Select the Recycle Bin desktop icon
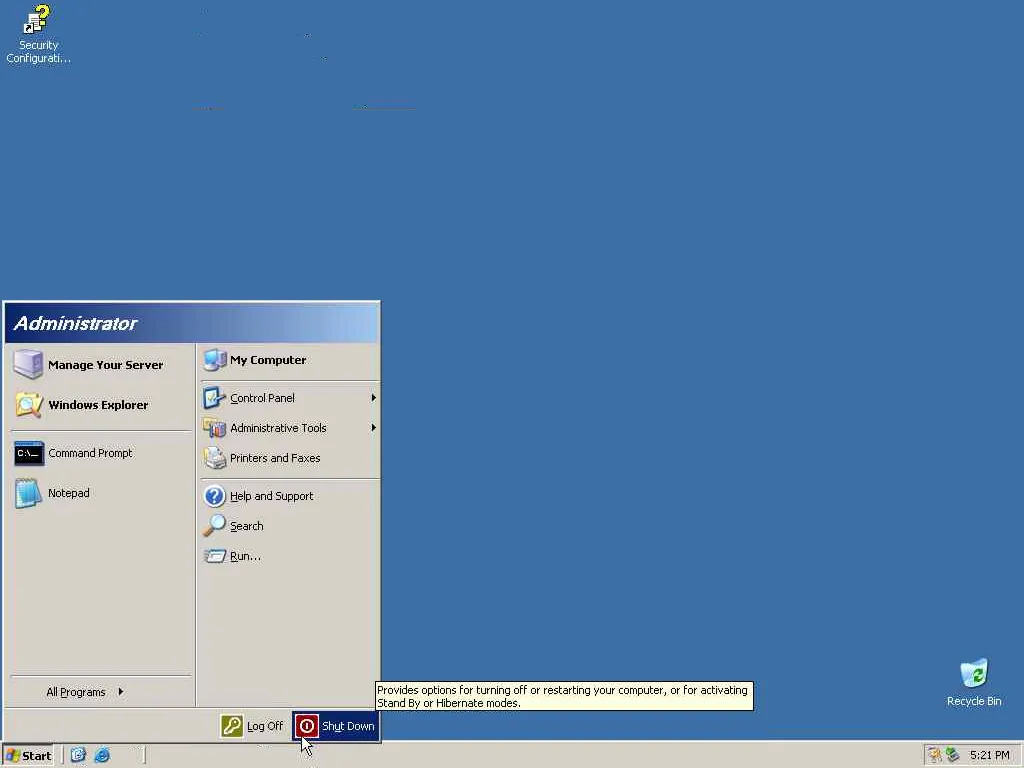The height and width of the screenshot is (768, 1024). click(973, 683)
